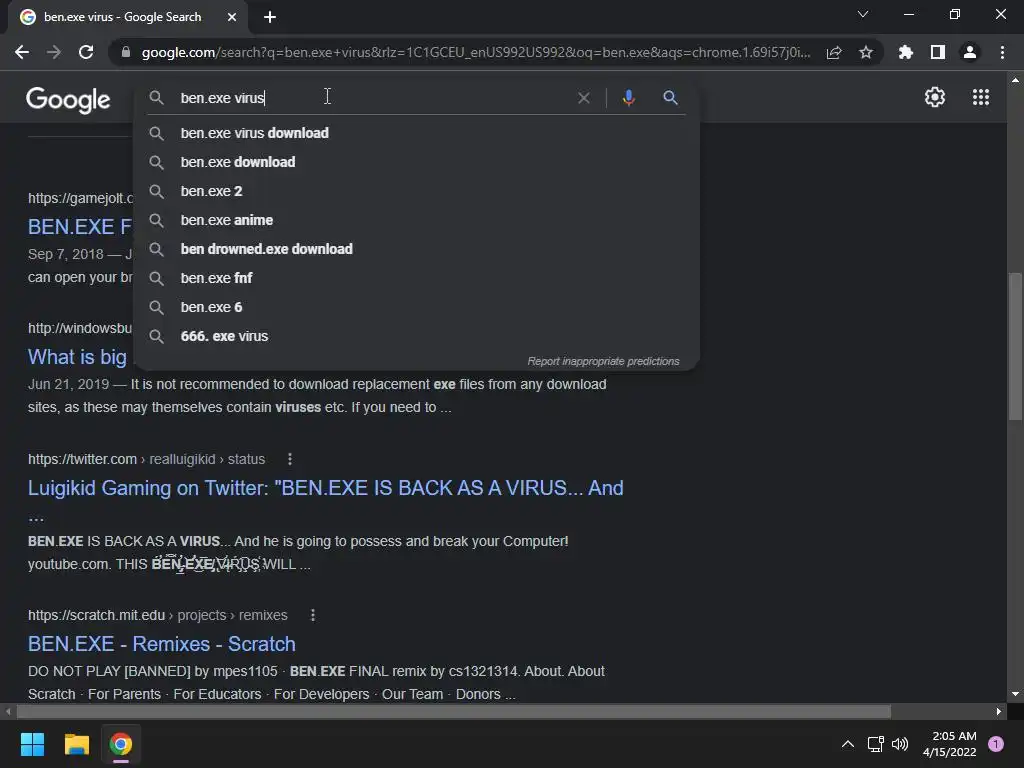Open the Luigikid Gaming on Twitter result

click(325, 488)
